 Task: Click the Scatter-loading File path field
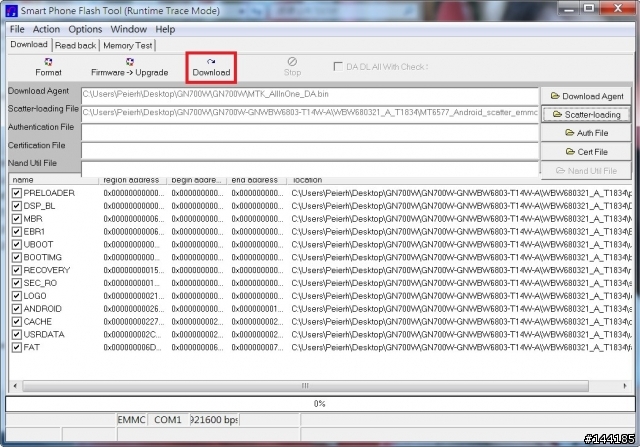tap(310, 114)
